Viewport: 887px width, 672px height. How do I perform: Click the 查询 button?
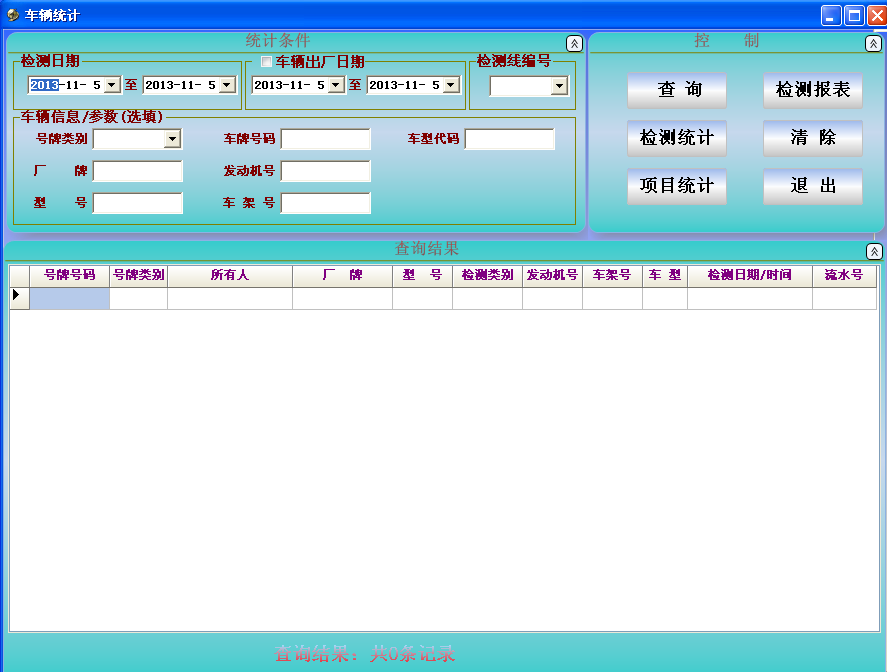click(x=677, y=90)
